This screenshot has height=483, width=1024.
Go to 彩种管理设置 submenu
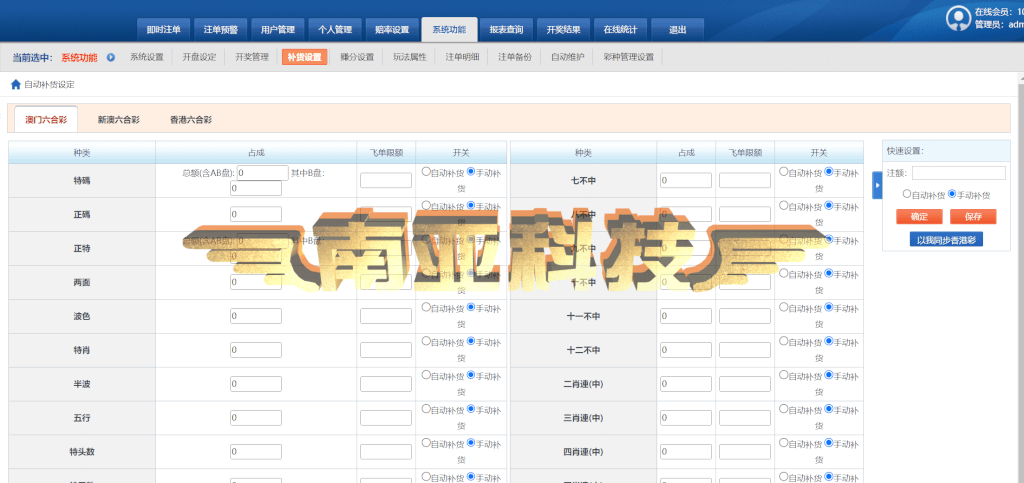628,57
